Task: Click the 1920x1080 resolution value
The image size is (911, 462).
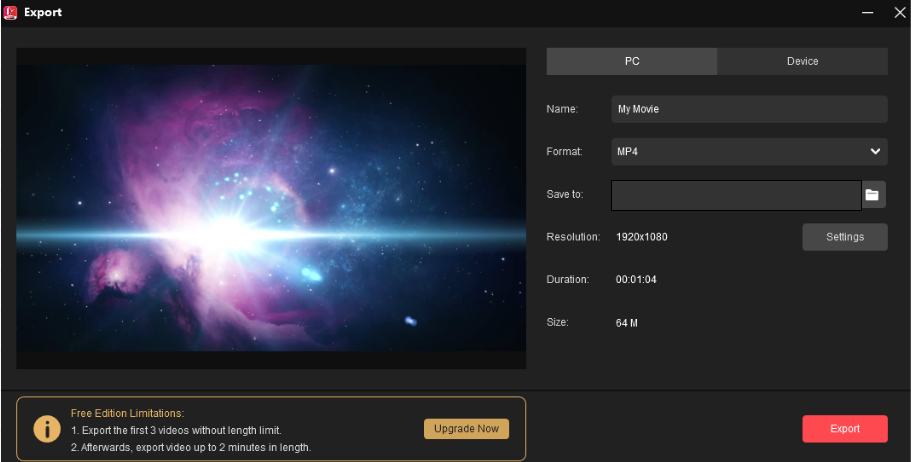Action: 641,237
